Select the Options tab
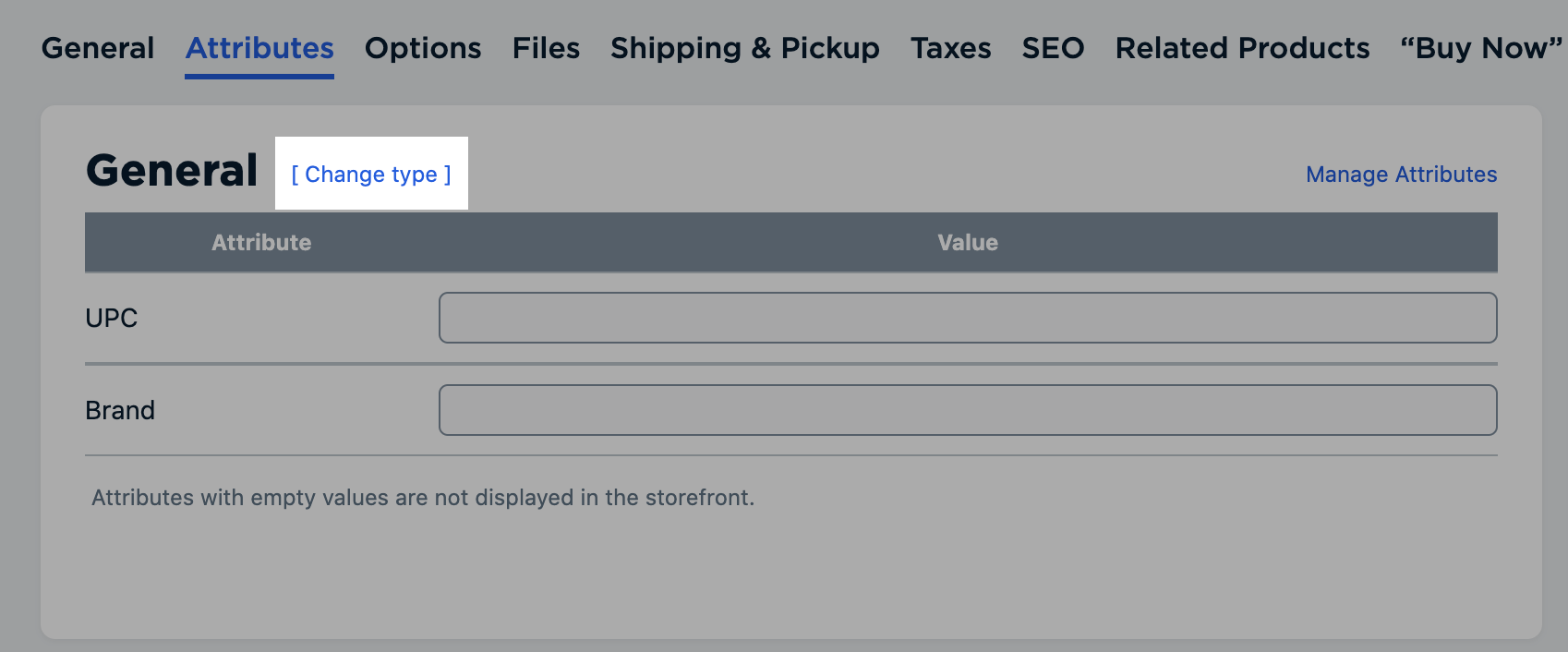This screenshot has width=1568, height=652. (x=422, y=48)
